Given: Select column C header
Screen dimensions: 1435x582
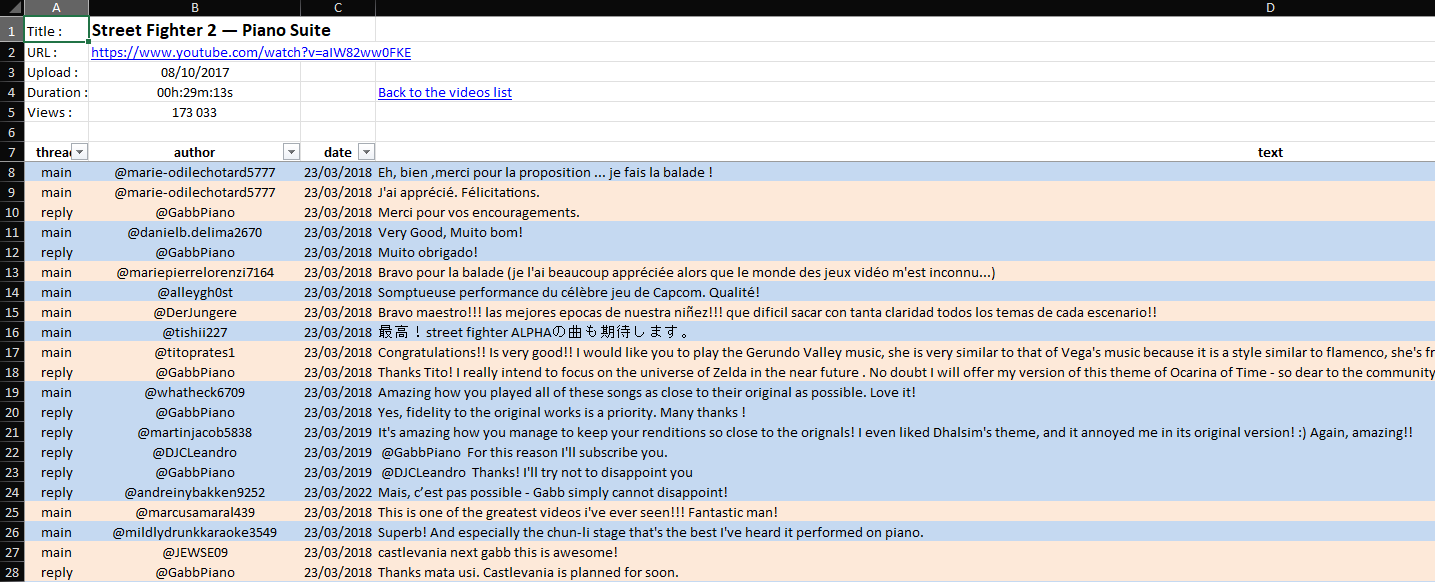Looking at the screenshot, I should pos(338,8).
